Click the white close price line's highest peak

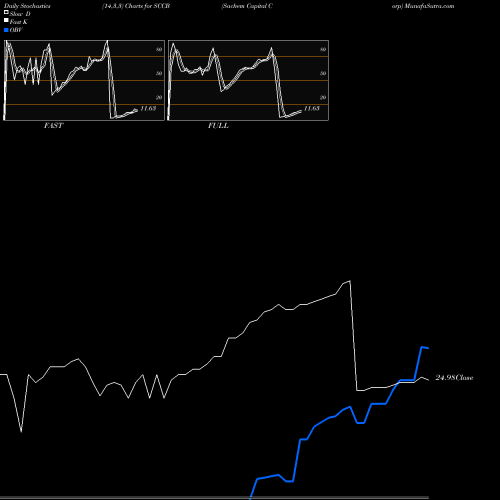tap(350, 281)
